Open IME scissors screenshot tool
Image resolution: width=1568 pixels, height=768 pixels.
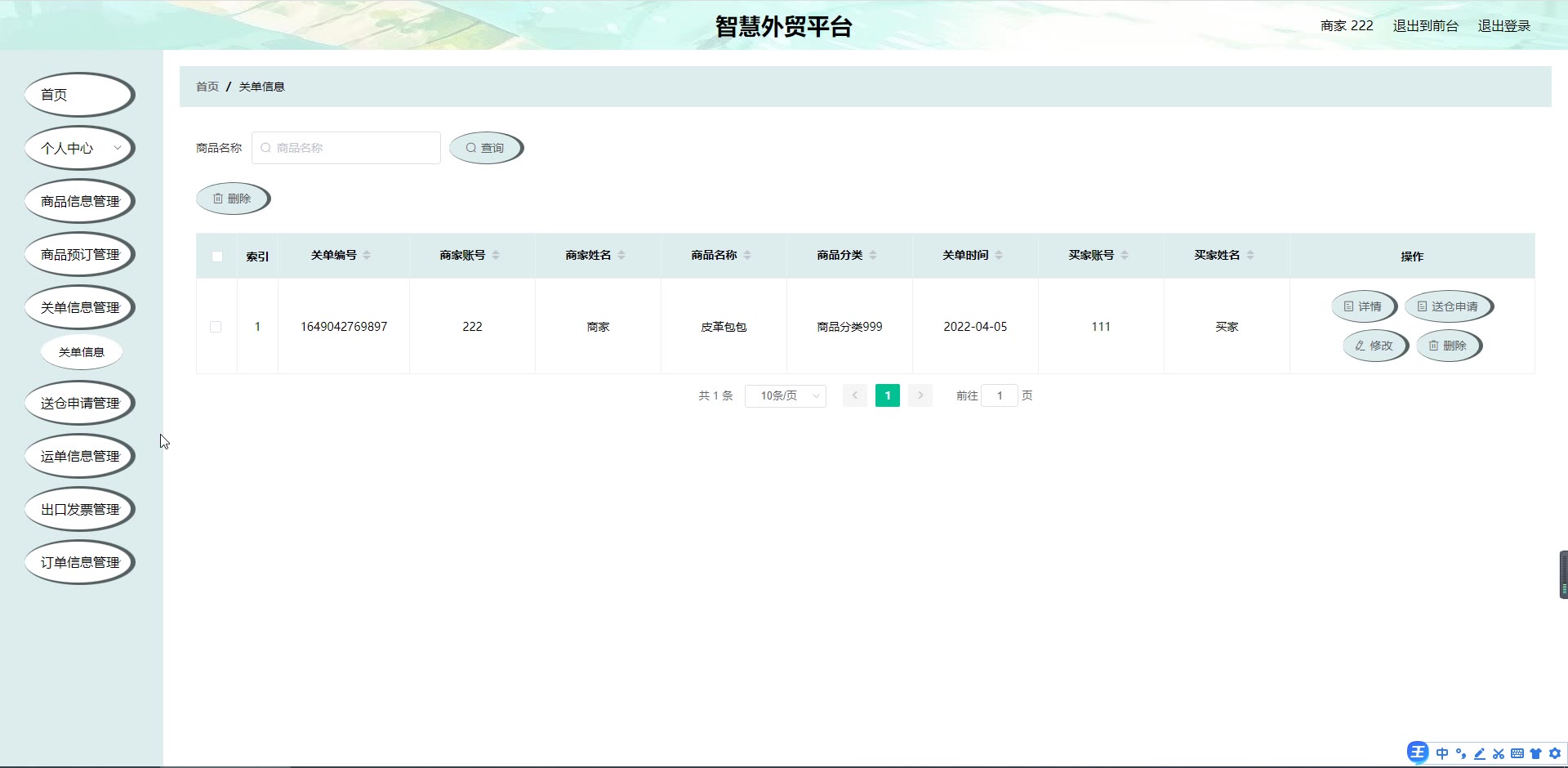pyautogui.click(x=1499, y=753)
